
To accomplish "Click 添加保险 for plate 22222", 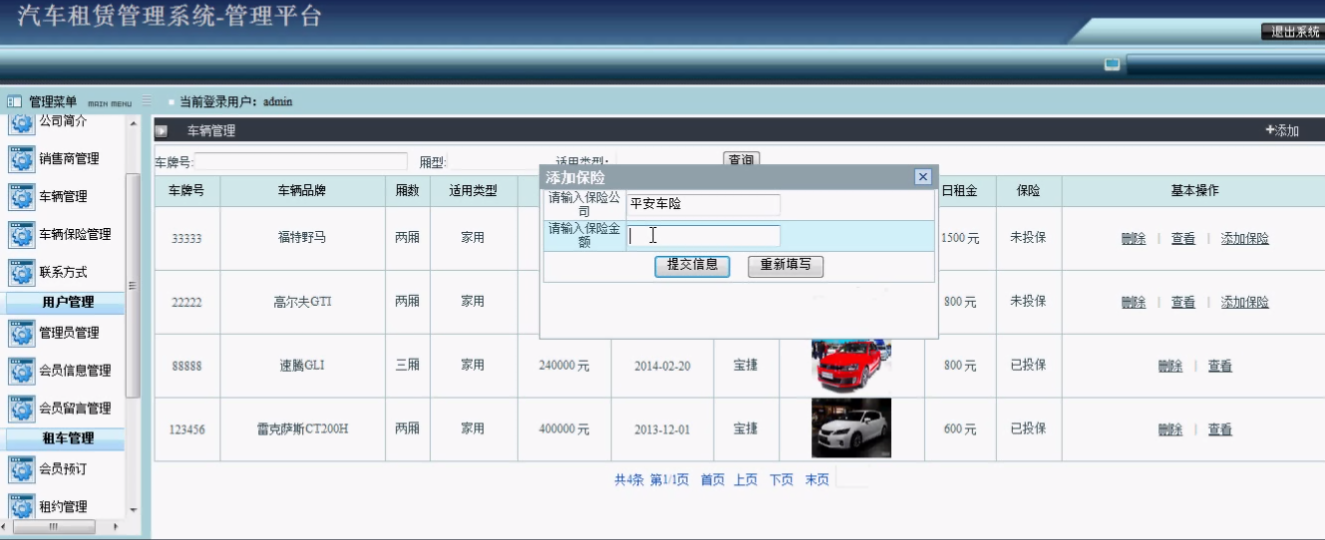I will coord(1245,302).
